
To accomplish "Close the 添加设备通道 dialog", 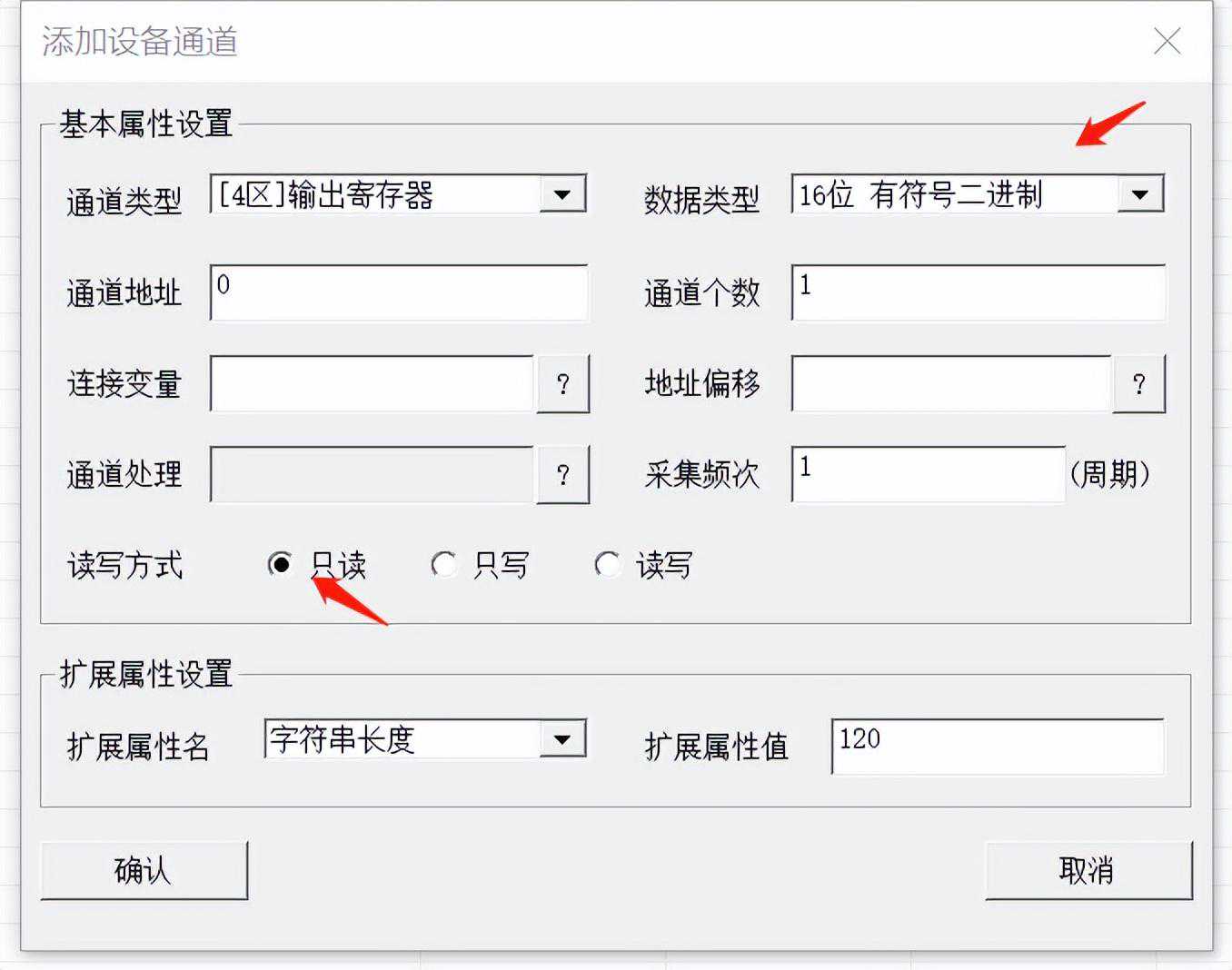I will click(1167, 41).
